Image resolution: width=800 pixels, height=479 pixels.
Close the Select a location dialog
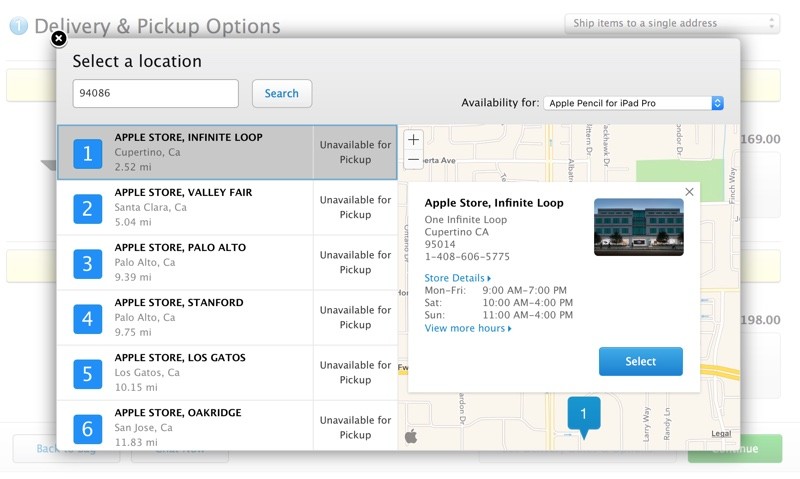pyautogui.click(x=59, y=38)
